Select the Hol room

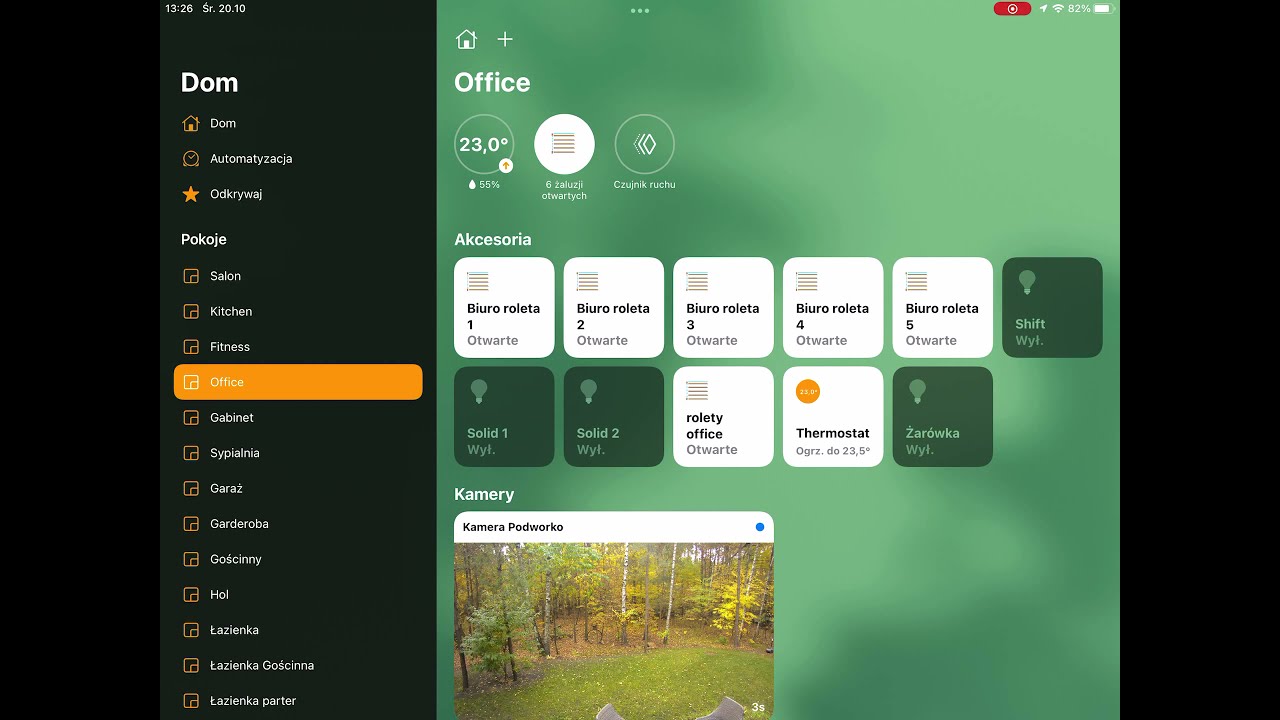298,595
